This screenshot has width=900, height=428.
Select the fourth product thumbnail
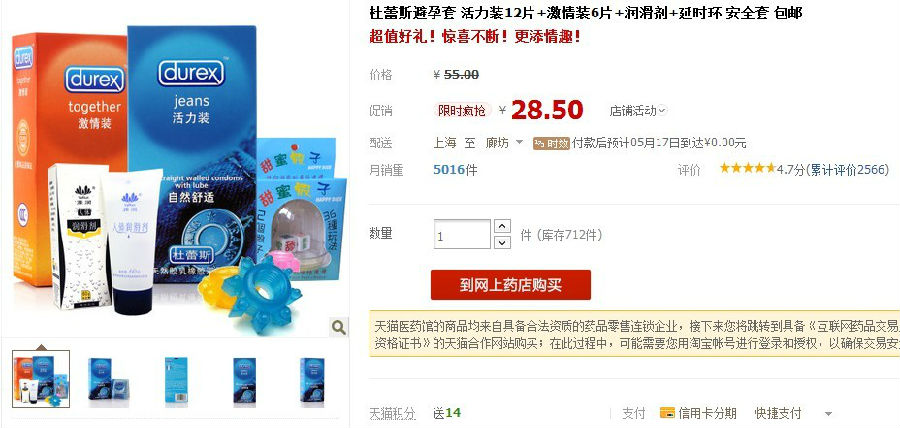245,379
